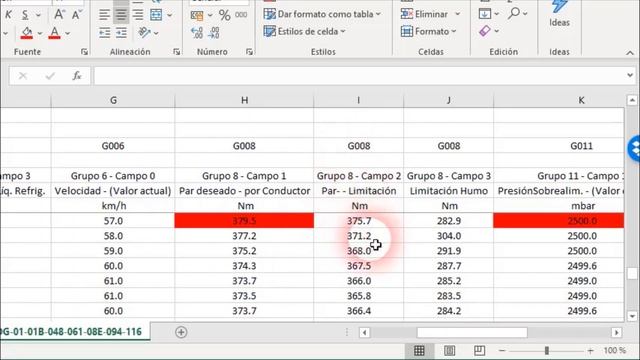Click the text orientation icon
Screen dimensions: 640x360
144,32
